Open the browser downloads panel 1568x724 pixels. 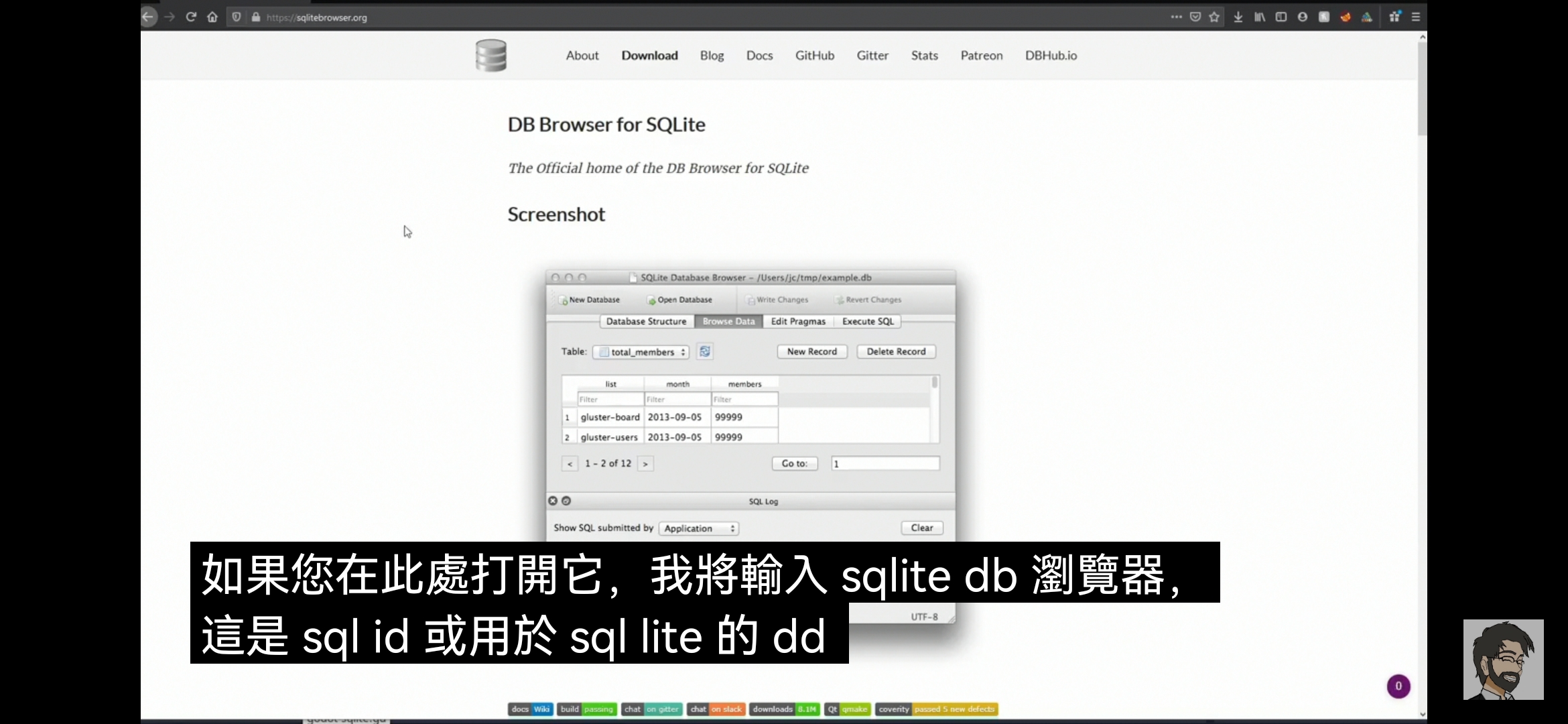pyautogui.click(x=1238, y=17)
